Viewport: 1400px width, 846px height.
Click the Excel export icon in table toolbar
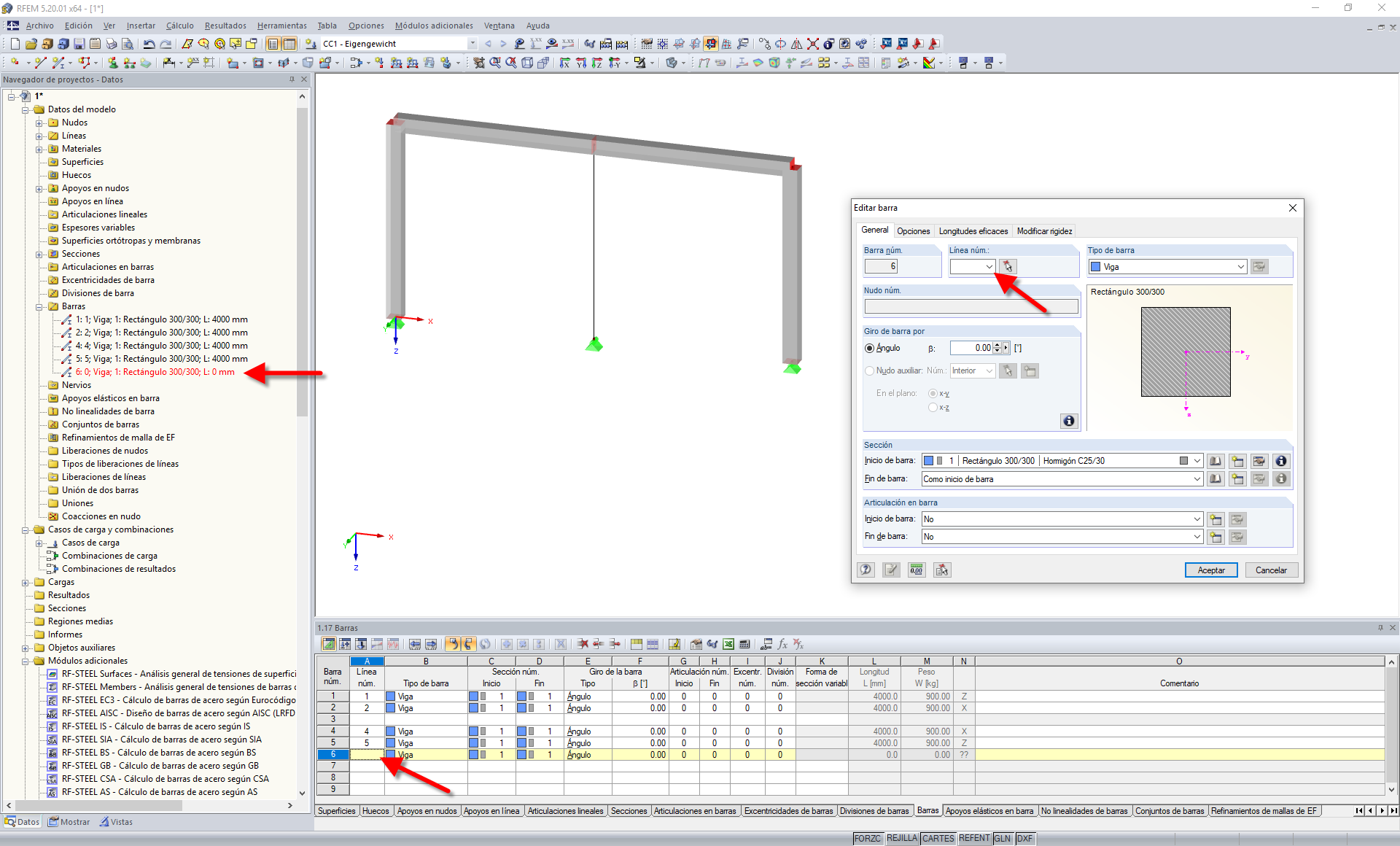tap(728, 644)
